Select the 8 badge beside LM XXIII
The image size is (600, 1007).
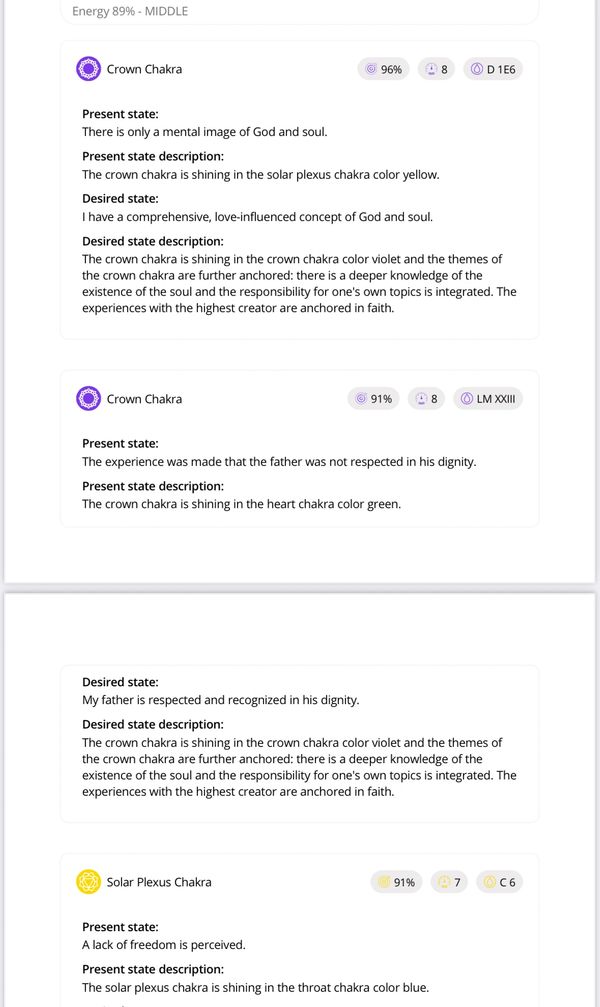[427, 399]
